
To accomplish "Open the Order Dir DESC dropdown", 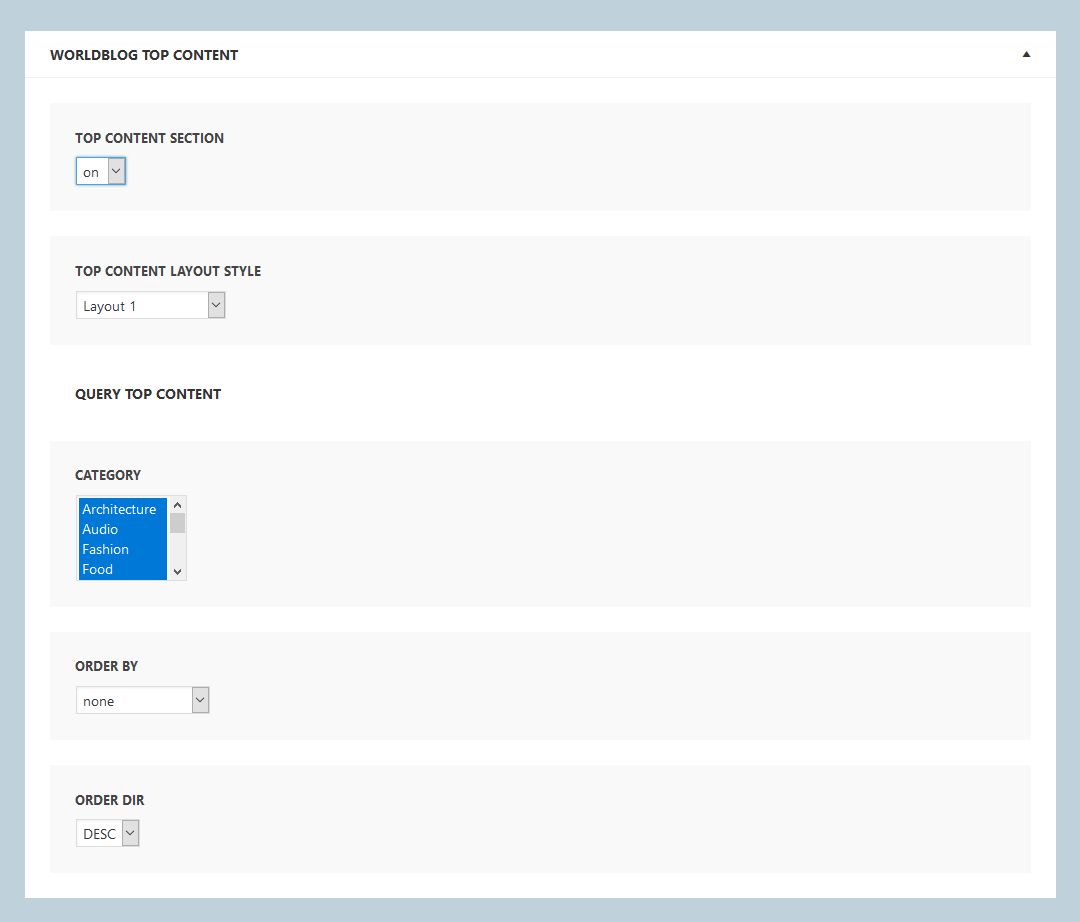I will tap(107, 833).
